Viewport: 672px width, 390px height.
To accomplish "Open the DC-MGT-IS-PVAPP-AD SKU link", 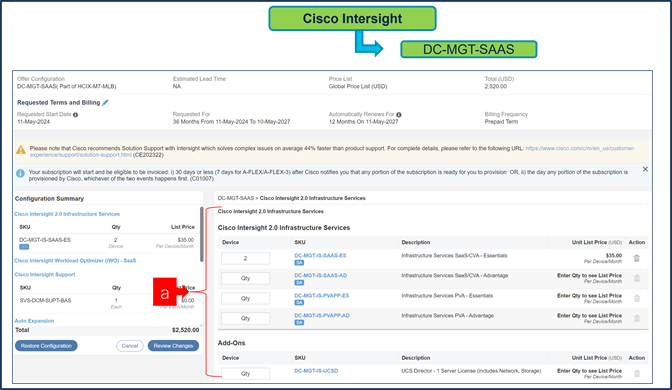I will pyautogui.click(x=322, y=315).
